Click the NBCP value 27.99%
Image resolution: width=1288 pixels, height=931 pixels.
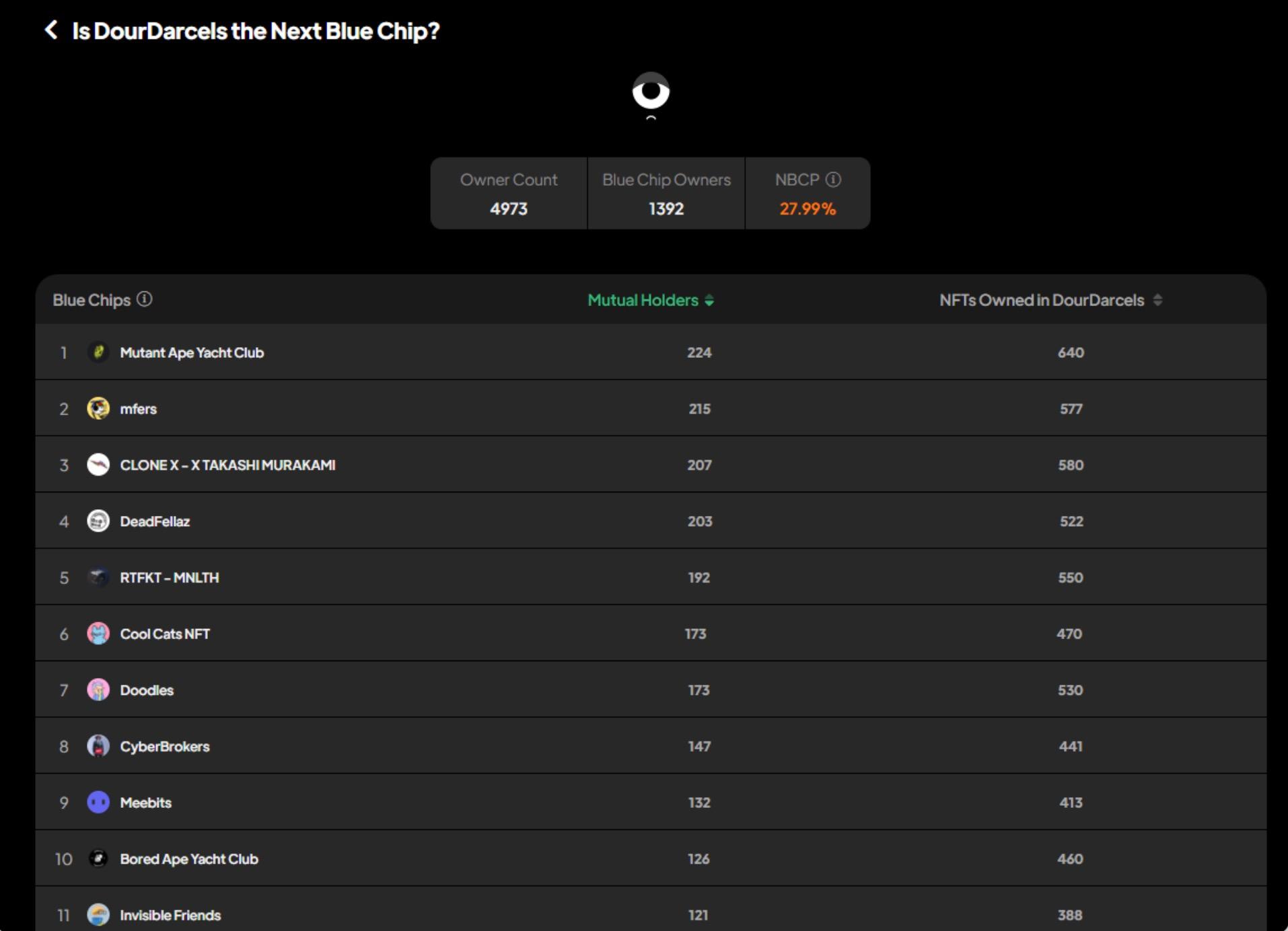pos(808,209)
